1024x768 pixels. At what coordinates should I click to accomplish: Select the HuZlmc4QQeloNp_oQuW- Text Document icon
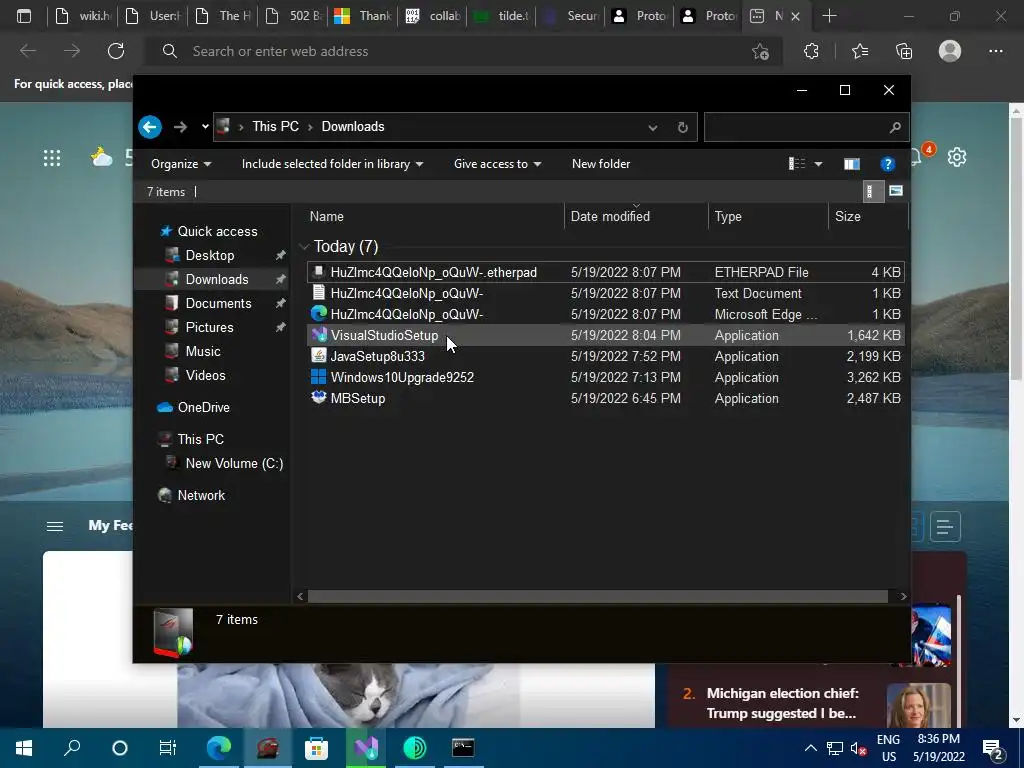(319, 293)
